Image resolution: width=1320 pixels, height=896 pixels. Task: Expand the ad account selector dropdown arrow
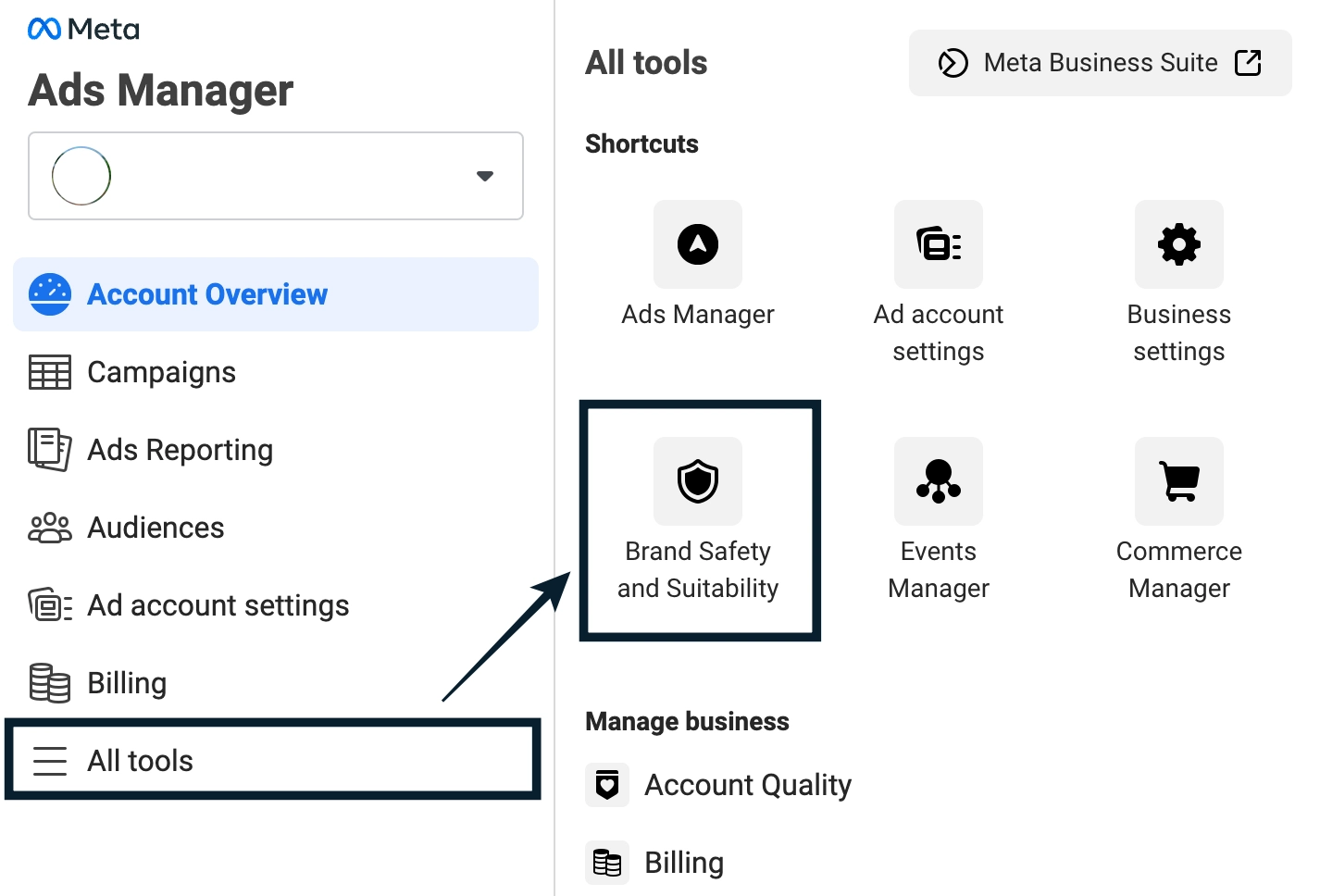pyautogui.click(x=484, y=176)
